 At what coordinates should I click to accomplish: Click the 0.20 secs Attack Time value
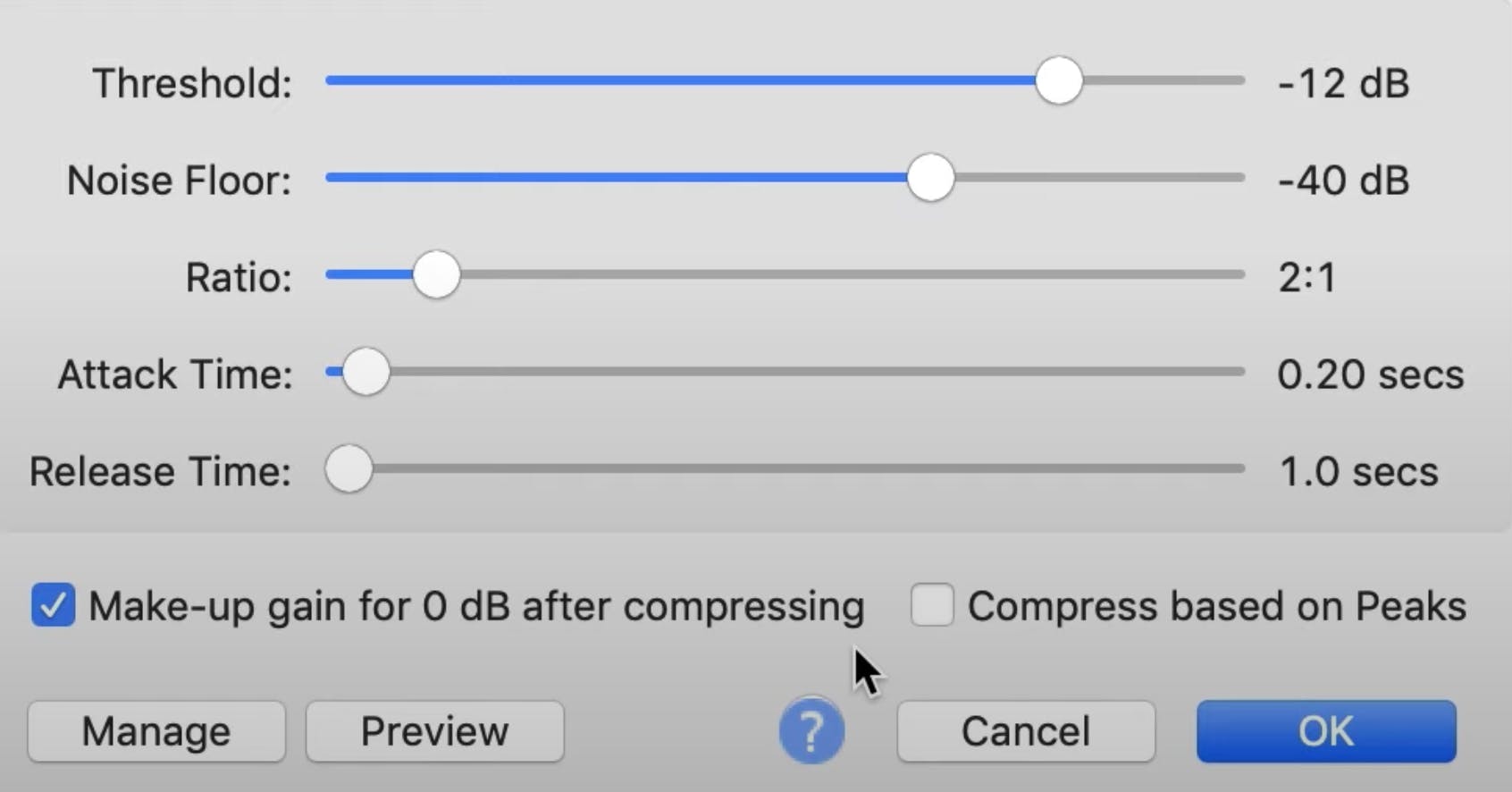pyautogui.click(x=1372, y=374)
